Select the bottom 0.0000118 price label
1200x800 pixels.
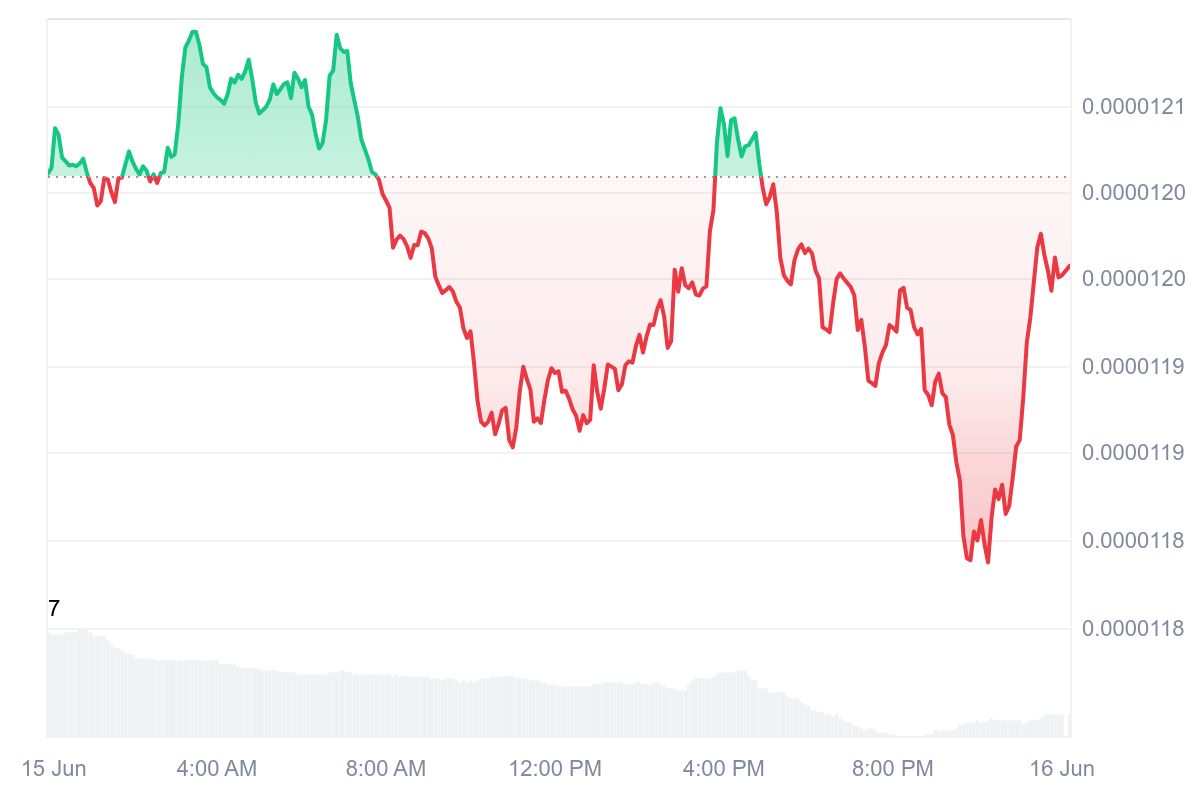coord(1132,629)
